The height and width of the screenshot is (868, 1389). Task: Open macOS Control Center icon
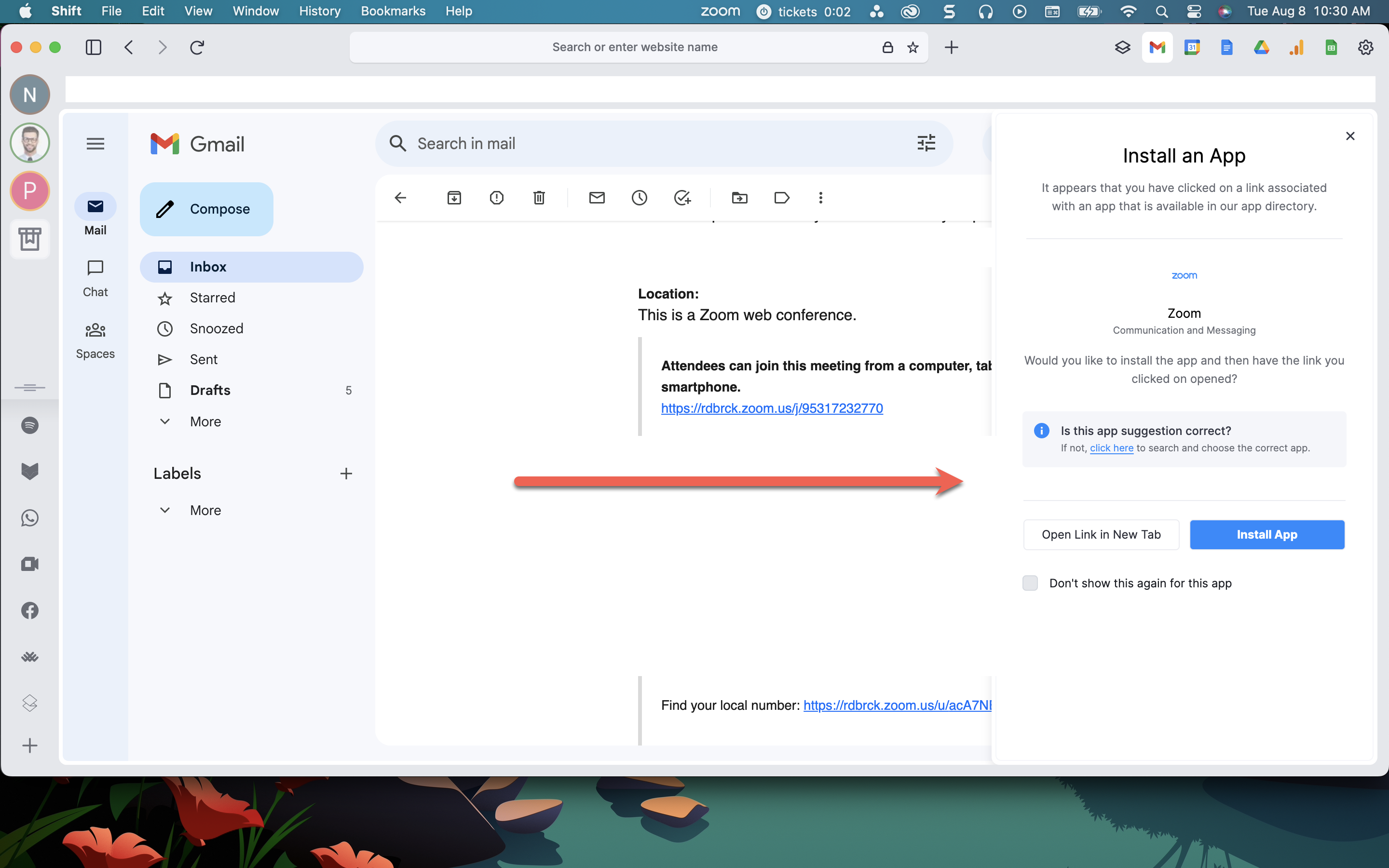1194,12
